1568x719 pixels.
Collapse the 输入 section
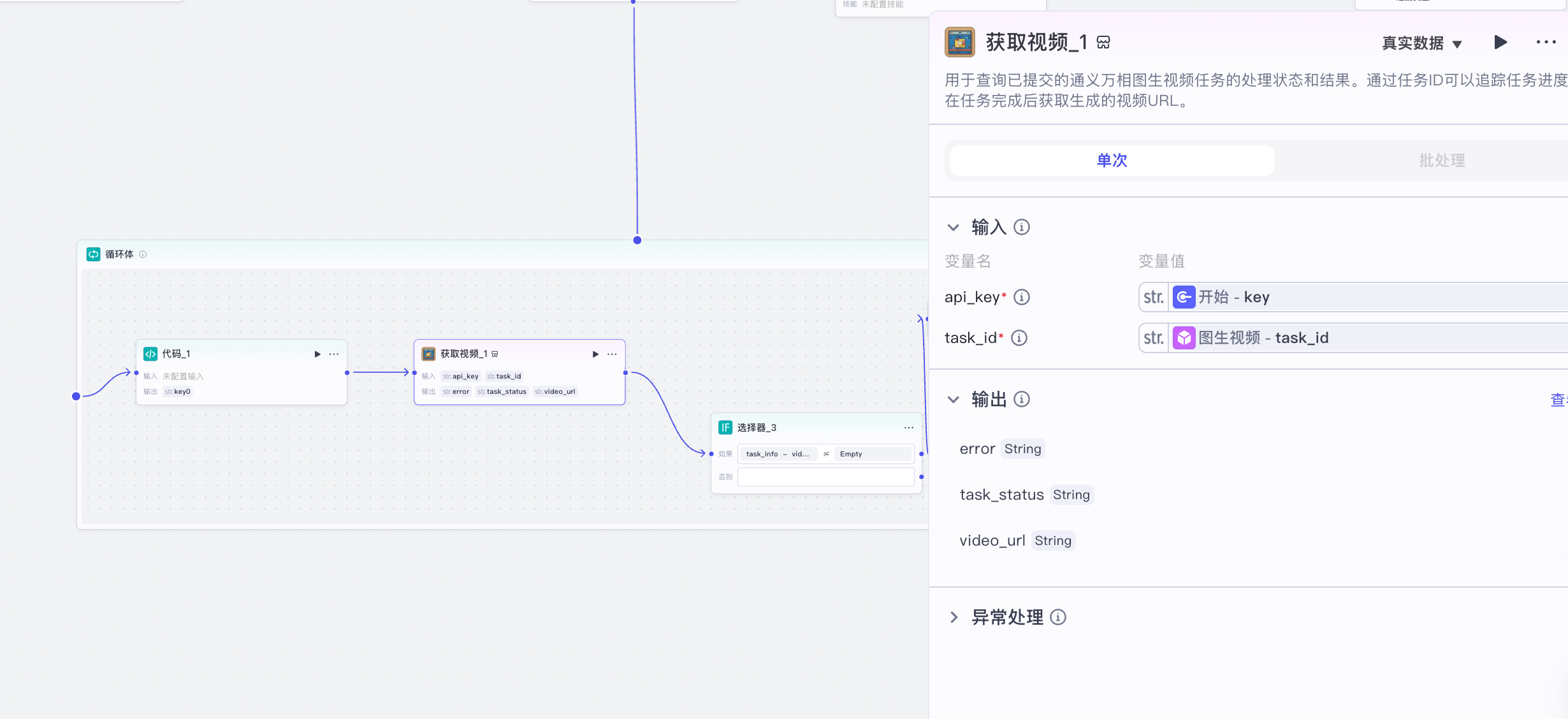pos(953,228)
